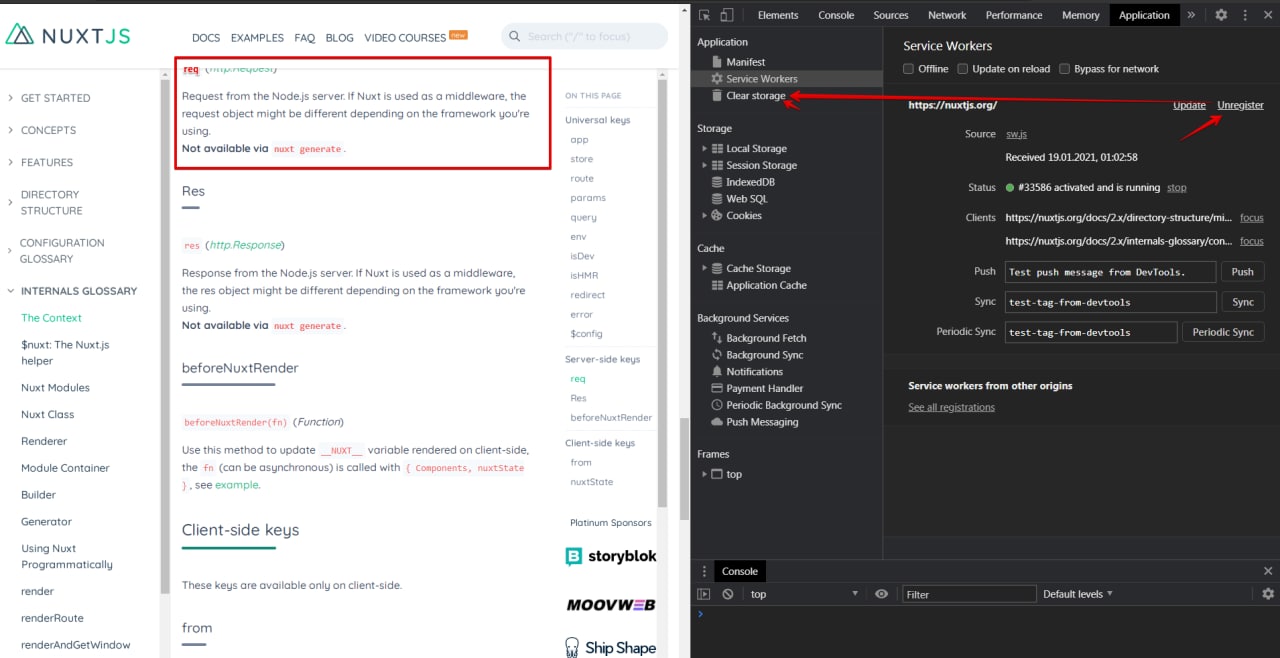Click See all registrations link

[x=951, y=407]
